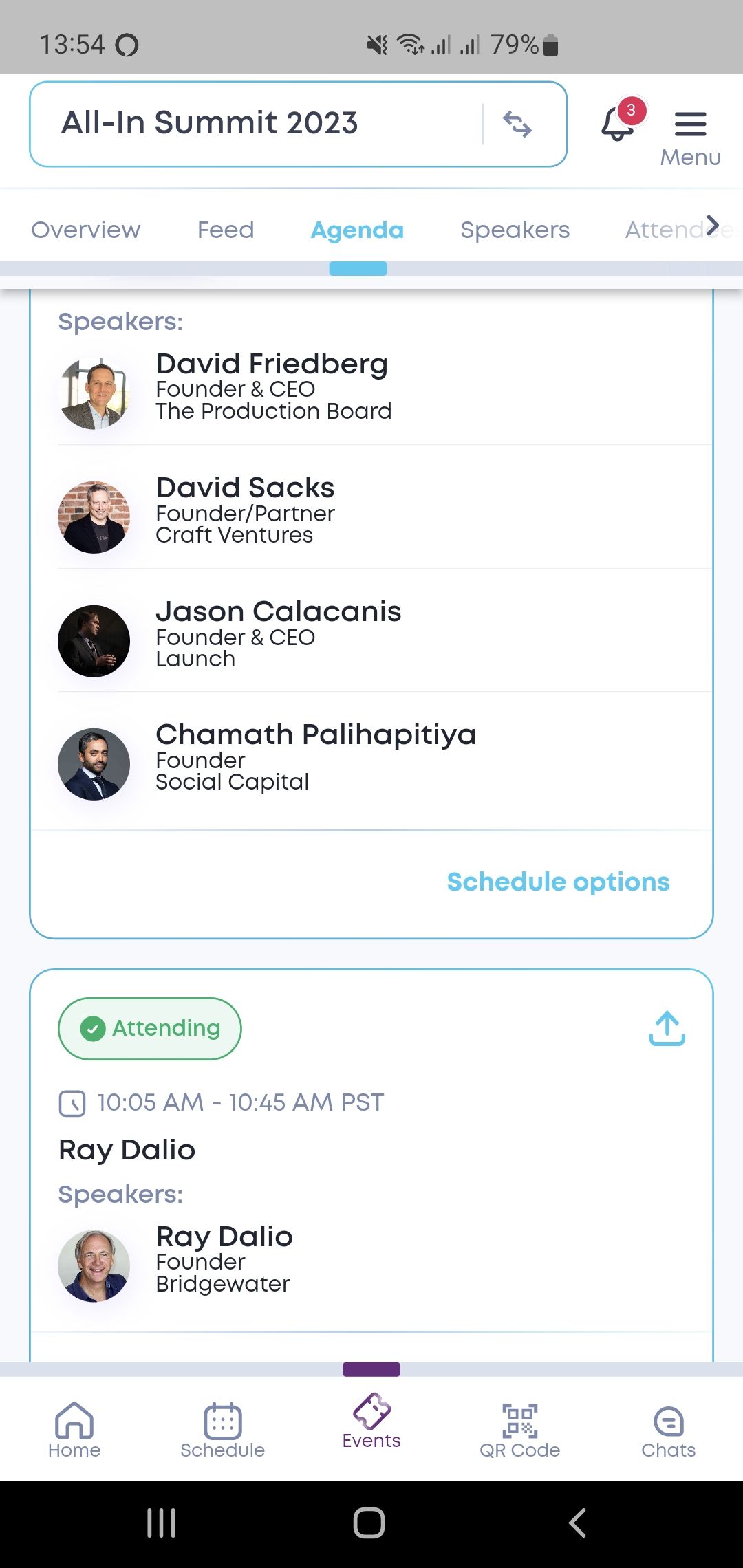Expand Schedule options
Screen dimensions: 743x1568
tap(558, 882)
